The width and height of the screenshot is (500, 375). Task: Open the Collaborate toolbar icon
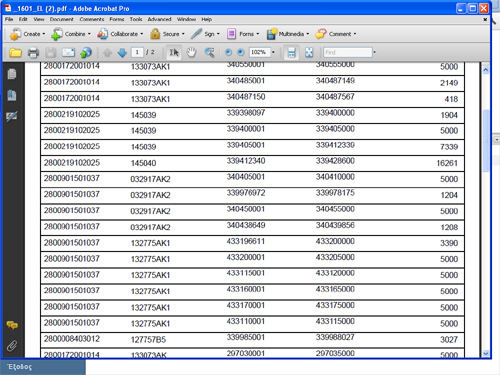click(x=102, y=34)
